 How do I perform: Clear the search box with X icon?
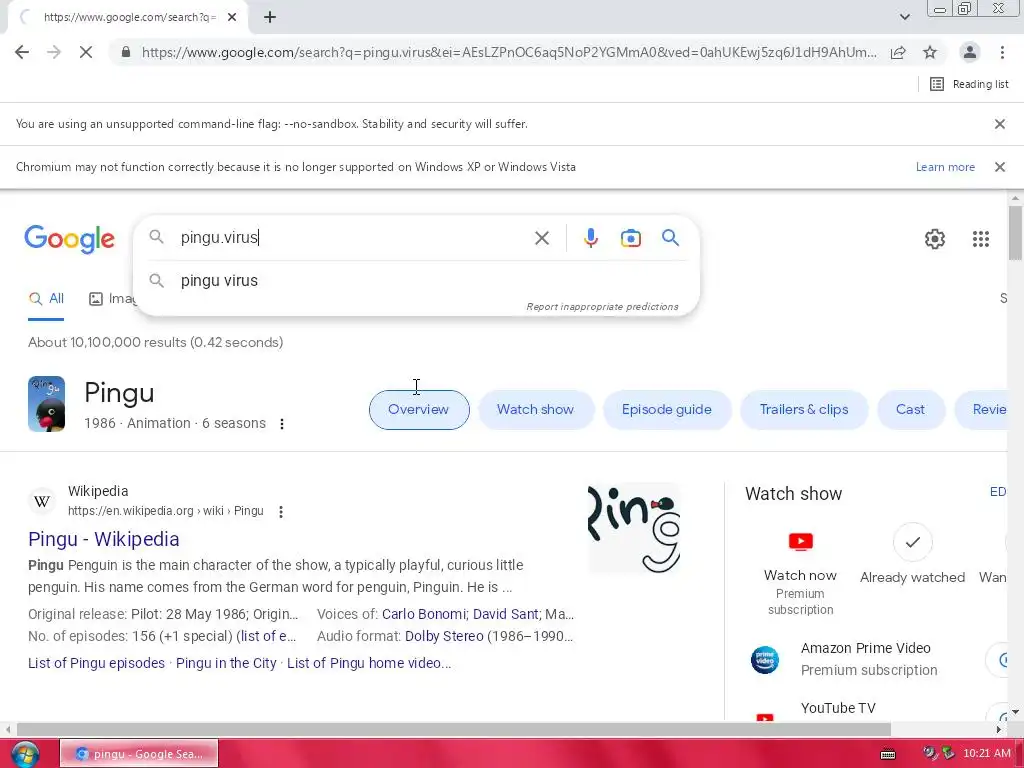(x=541, y=238)
